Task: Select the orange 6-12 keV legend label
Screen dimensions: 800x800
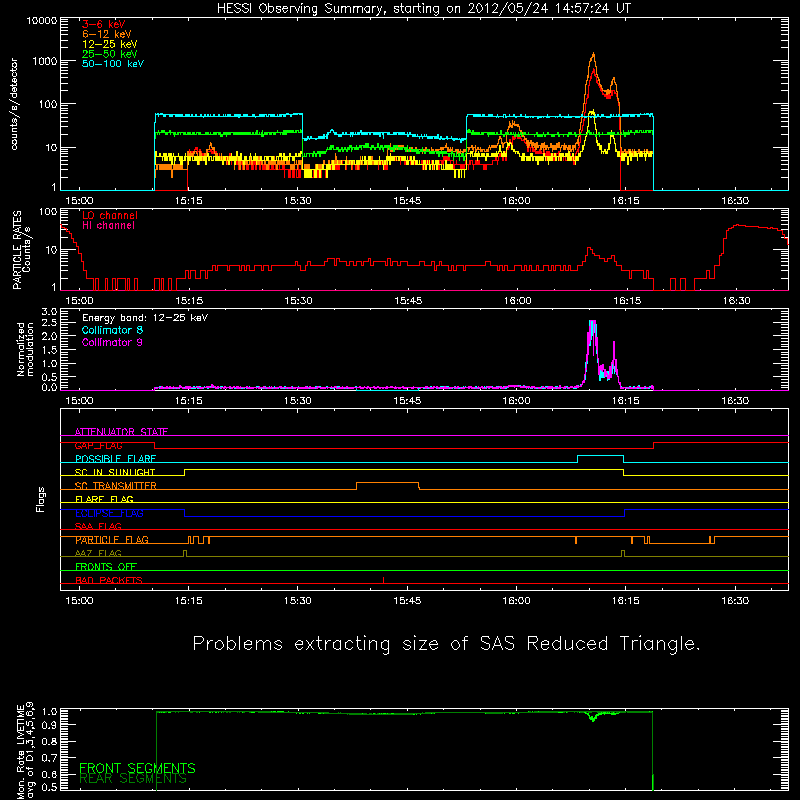Action: [107, 34]
